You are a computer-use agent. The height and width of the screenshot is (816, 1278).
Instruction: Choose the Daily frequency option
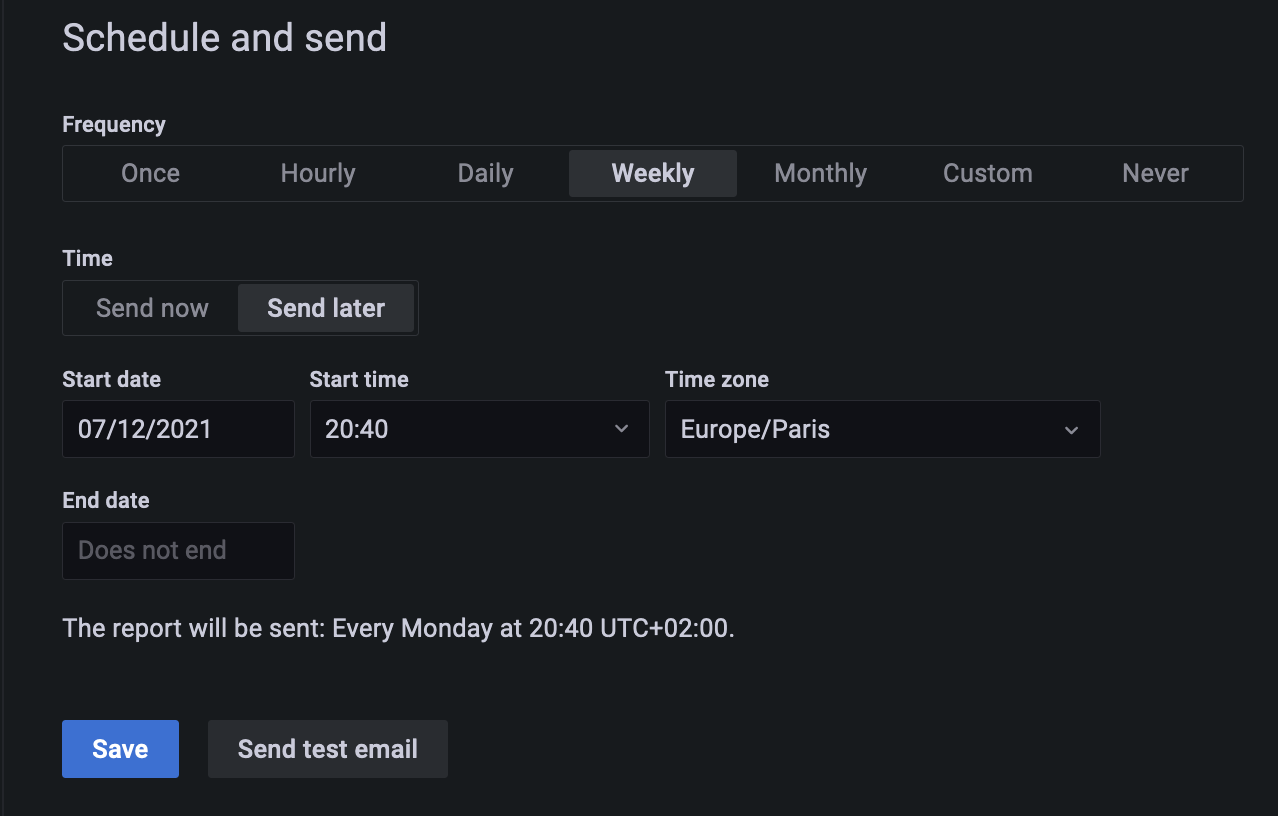pyautogui.click(x=485, y=173)
